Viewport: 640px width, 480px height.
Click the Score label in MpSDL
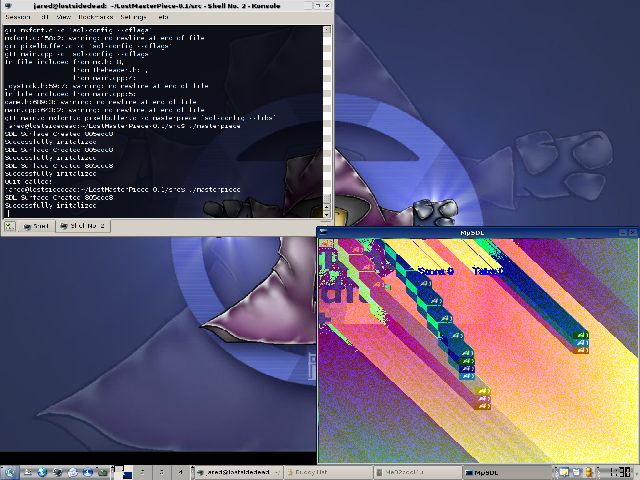tap(436, 271)
